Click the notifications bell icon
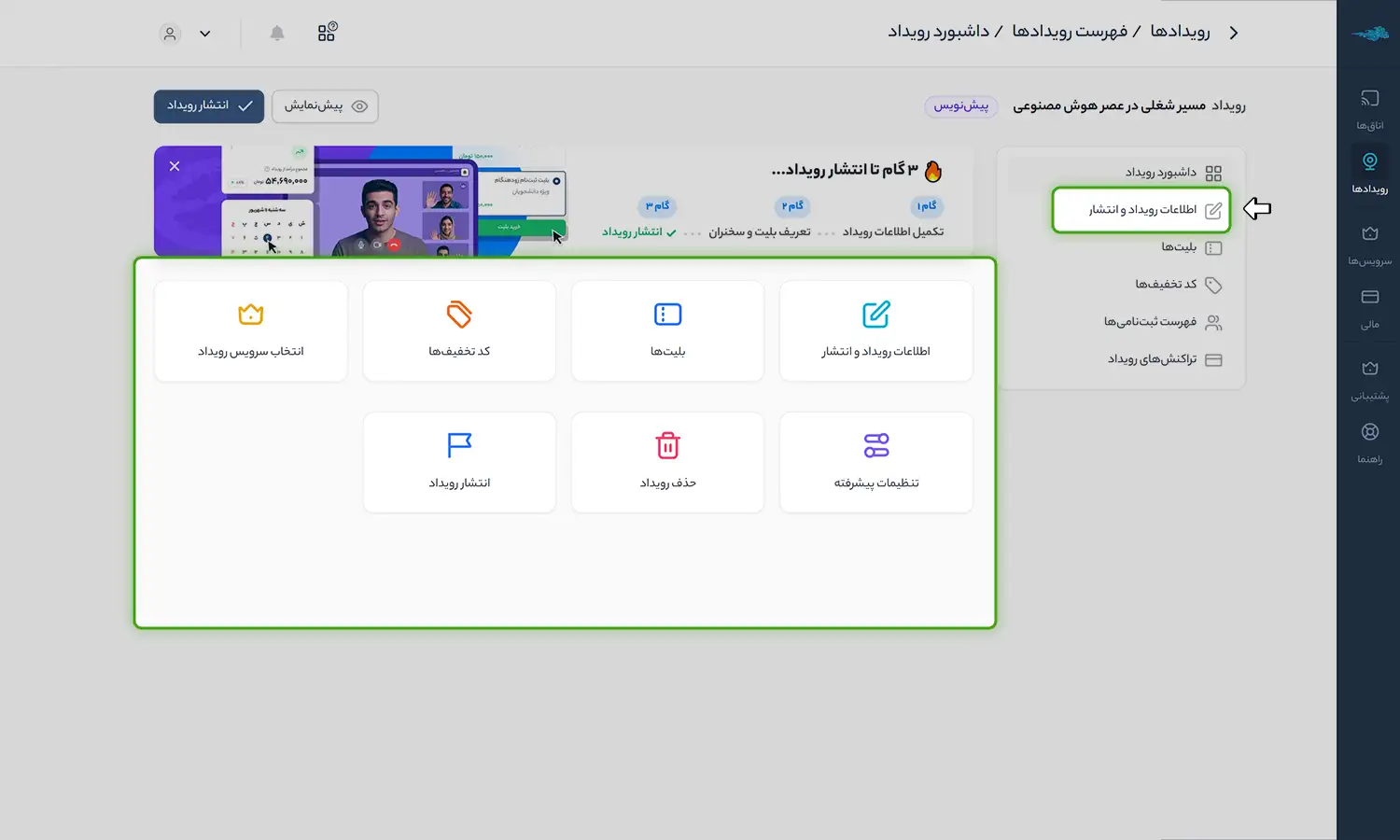 coord(277,34)
